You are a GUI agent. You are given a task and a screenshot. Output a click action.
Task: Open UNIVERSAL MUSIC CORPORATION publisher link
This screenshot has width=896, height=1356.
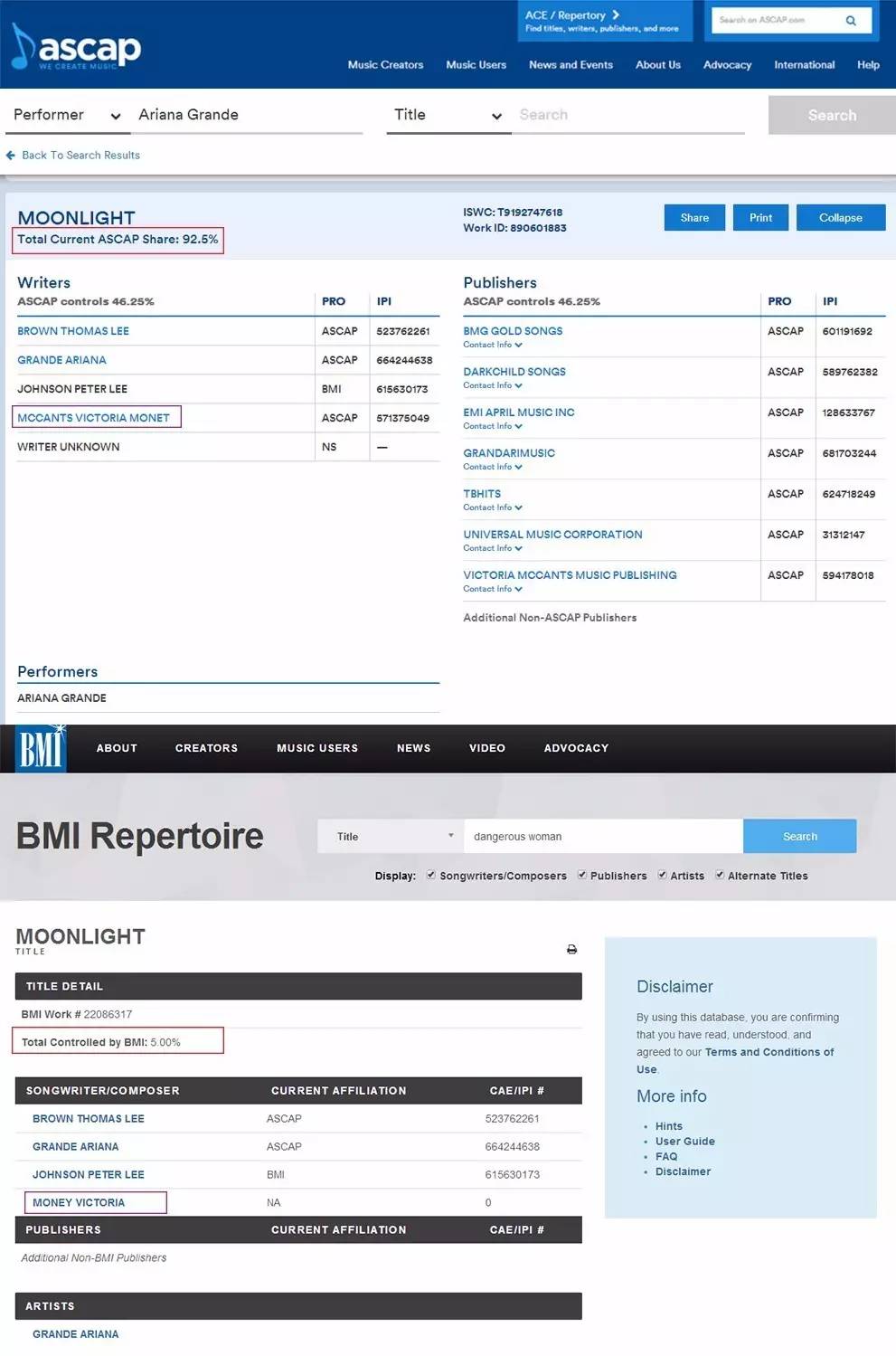pos(552,535)
